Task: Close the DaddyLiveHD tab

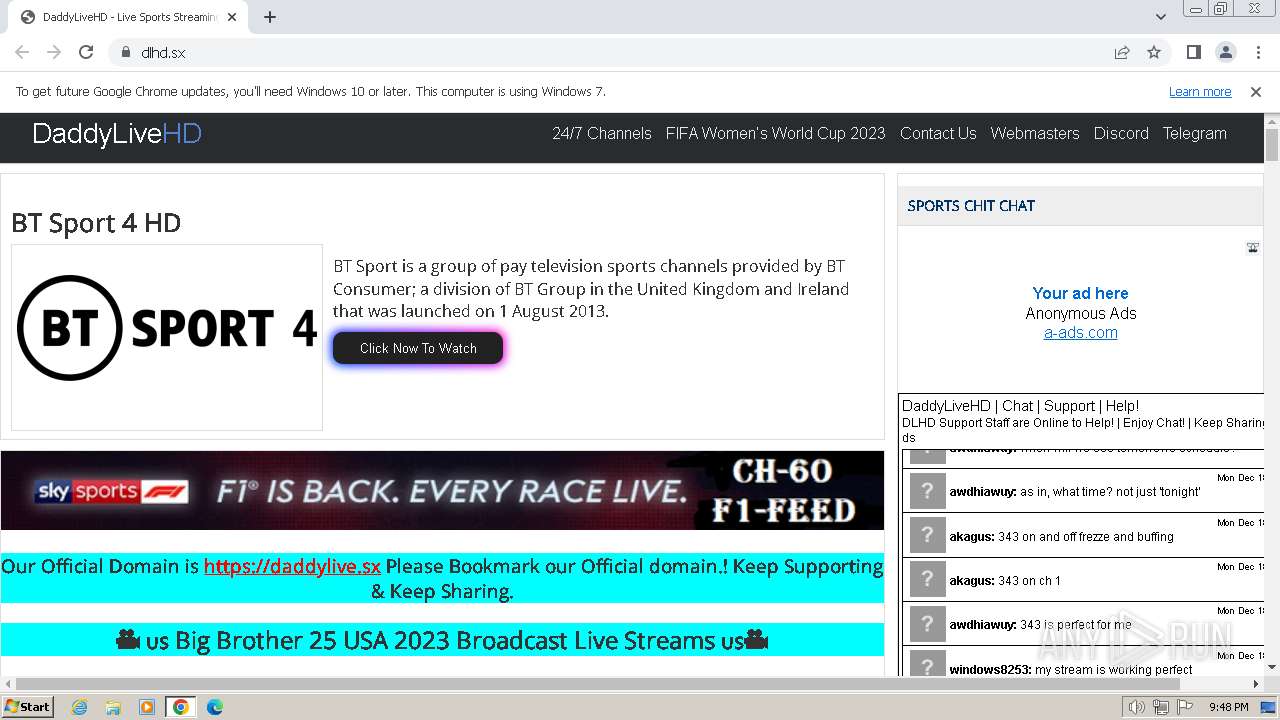Action: 232,17
